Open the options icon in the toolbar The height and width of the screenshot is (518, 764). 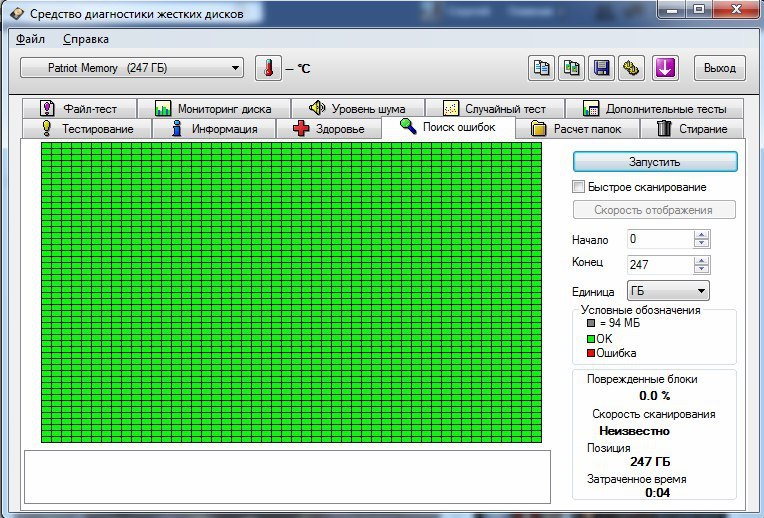(x=631, y=68)
